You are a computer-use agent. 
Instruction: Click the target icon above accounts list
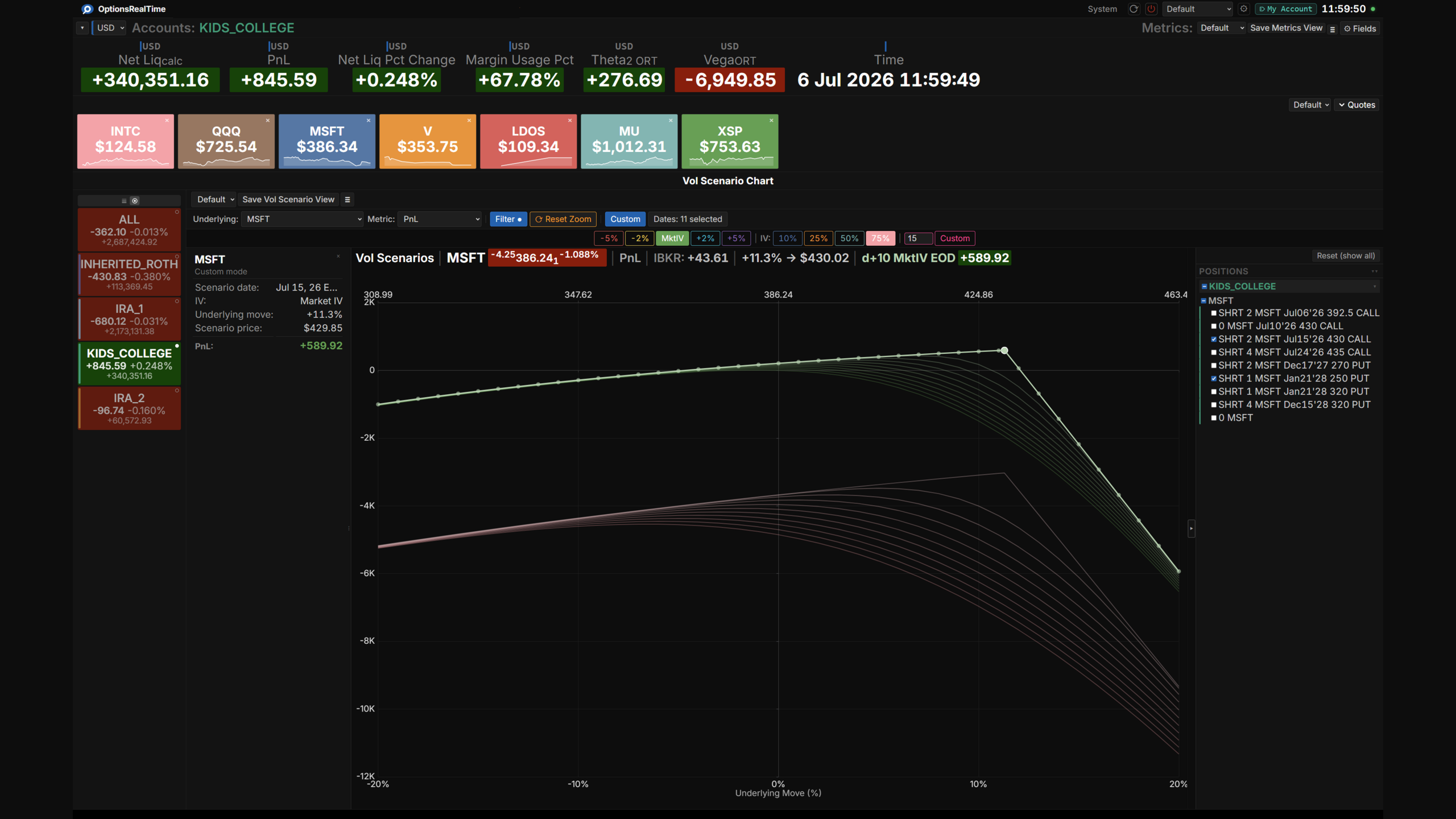point(135,201)
